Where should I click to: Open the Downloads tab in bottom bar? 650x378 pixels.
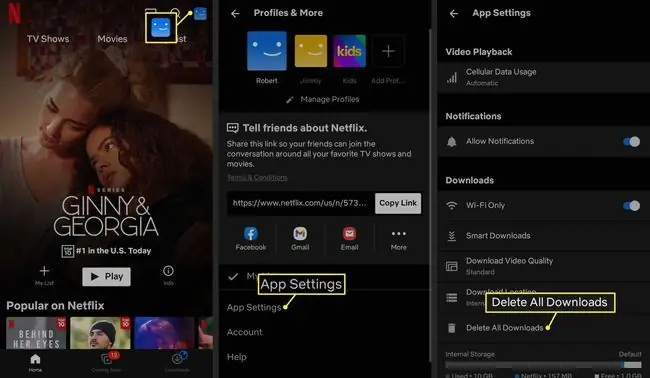pos(177,363)
